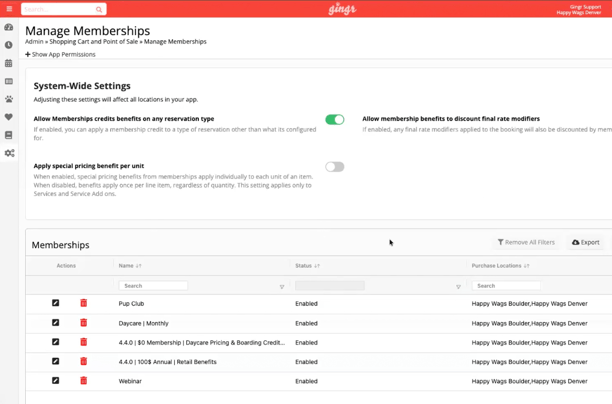Click the Gingr logo in header
The width and height of the screenshot is (612, 404).
[342, 9]
